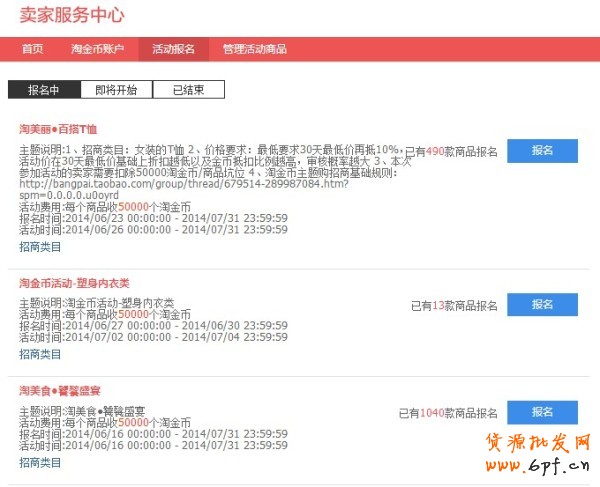Click 报名 button for 淘美食●饕餮盛宴

pyautogui.click(x=542, y=412)
